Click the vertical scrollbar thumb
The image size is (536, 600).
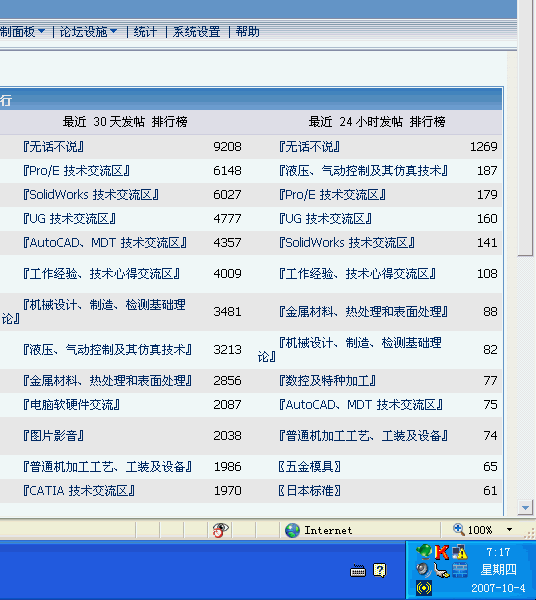tap(525, 128)
